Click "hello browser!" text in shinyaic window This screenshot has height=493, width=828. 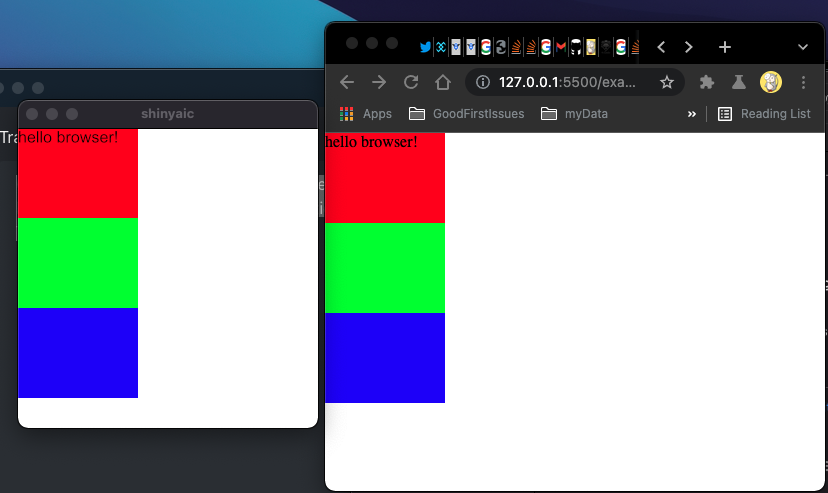pyautogui.click(x=68, y=137)
